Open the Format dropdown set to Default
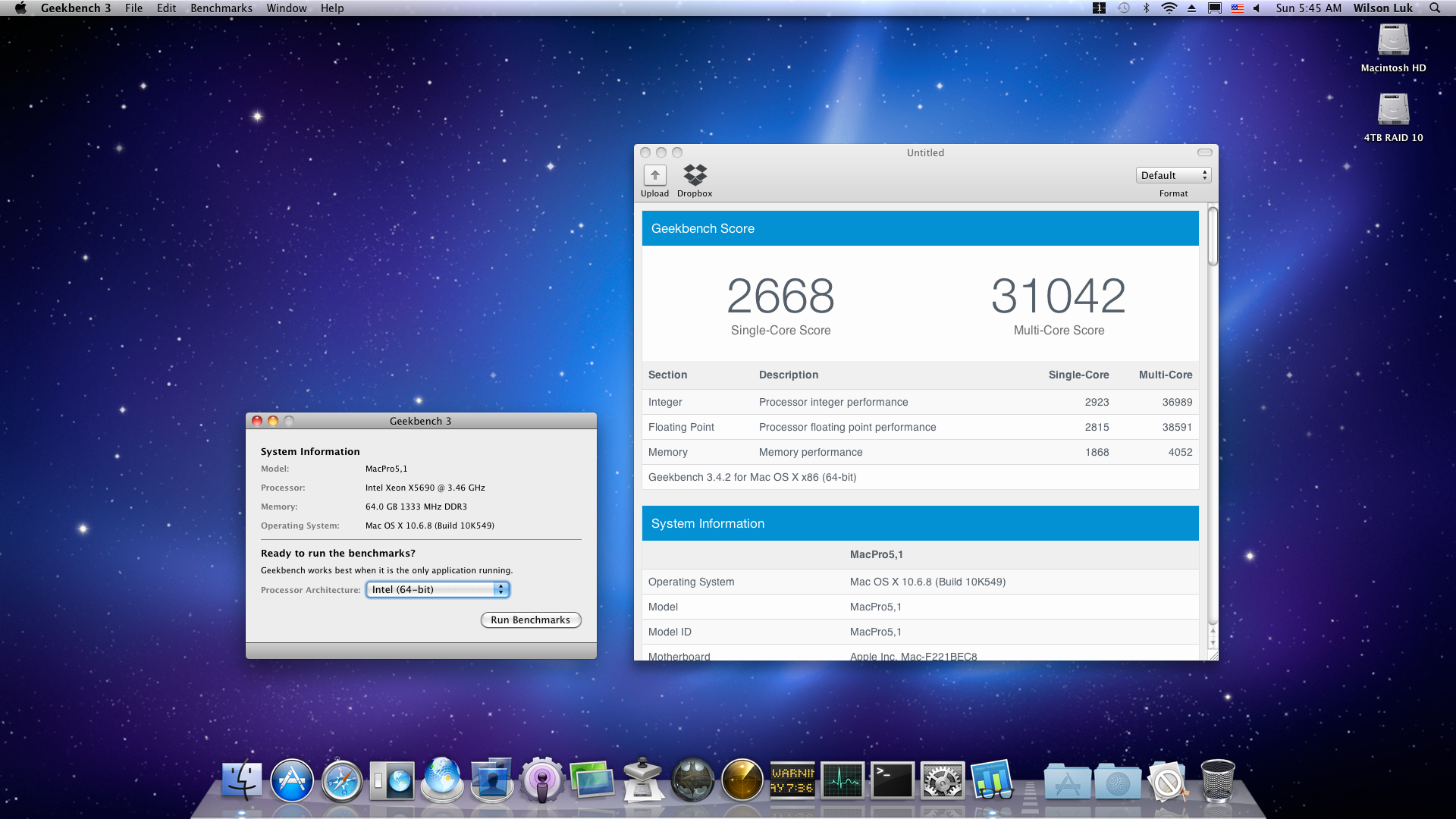The height and width of the screenshot is (819, 1456). [1173, 175]
